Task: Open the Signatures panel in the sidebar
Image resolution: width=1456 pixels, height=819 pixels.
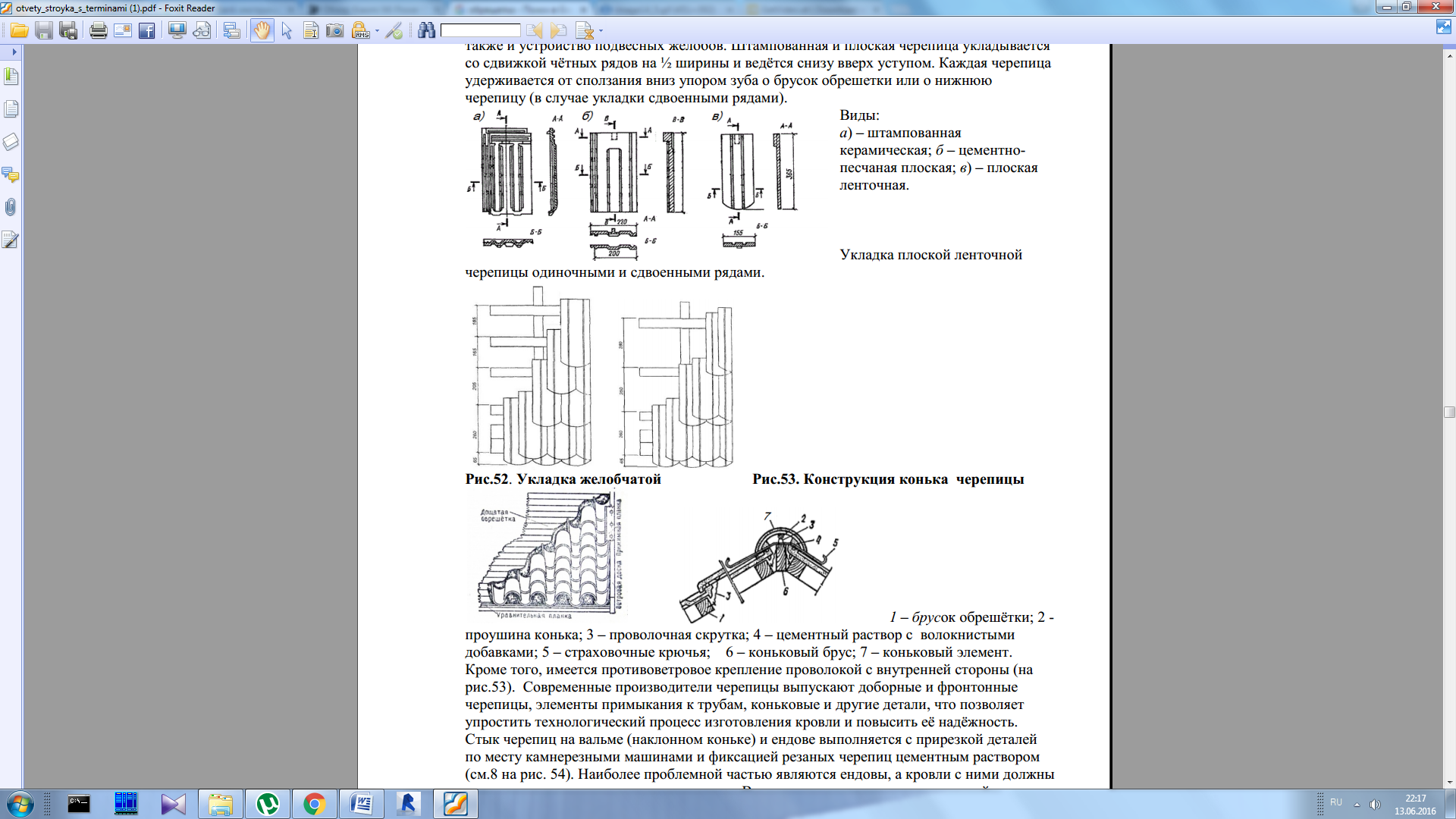Action: [11, 240]
